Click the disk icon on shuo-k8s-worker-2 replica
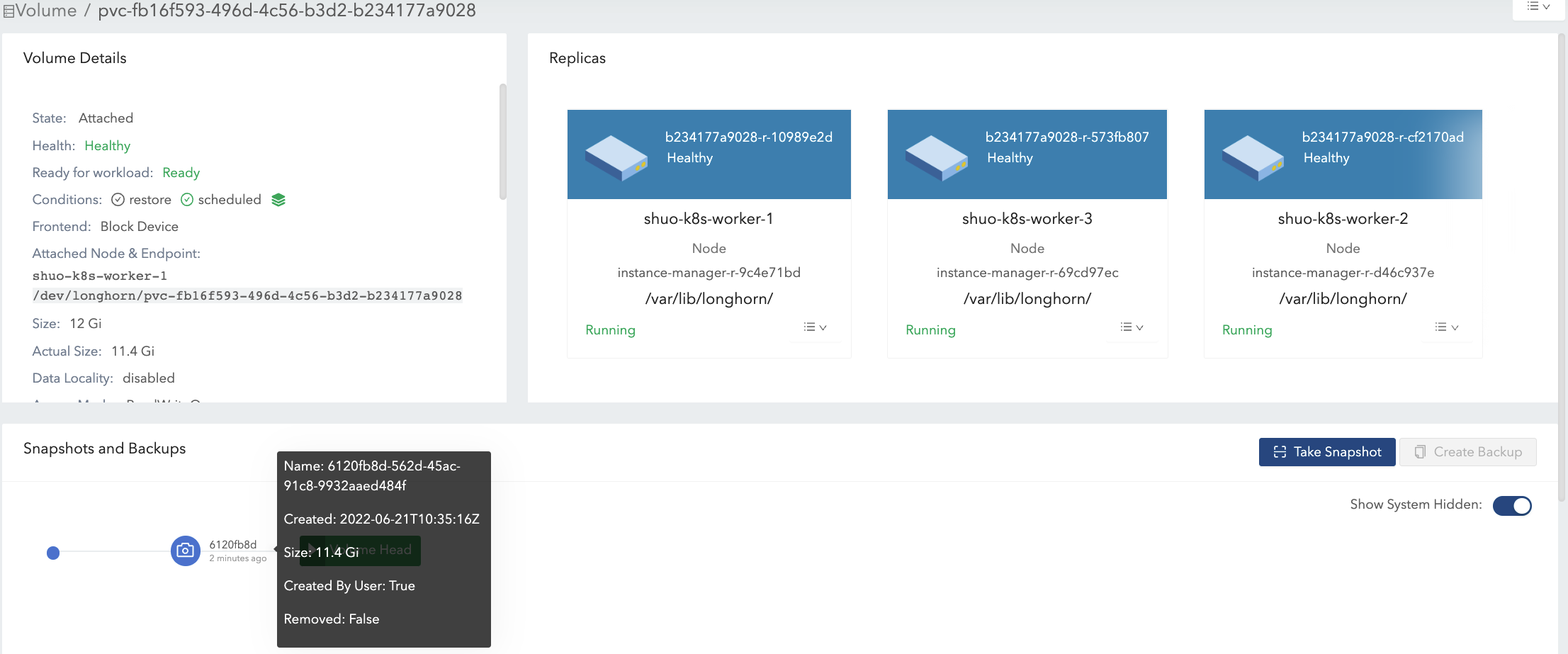Image resolution: width=1568 pixels, height=654 pixels. click(x=1252, y=157)
